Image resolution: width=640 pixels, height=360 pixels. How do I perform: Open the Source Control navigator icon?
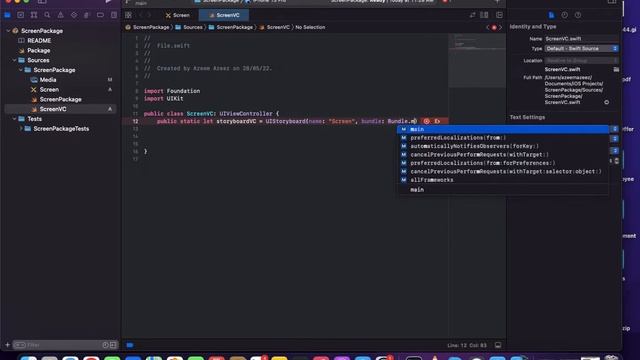[x=21, y=15]
